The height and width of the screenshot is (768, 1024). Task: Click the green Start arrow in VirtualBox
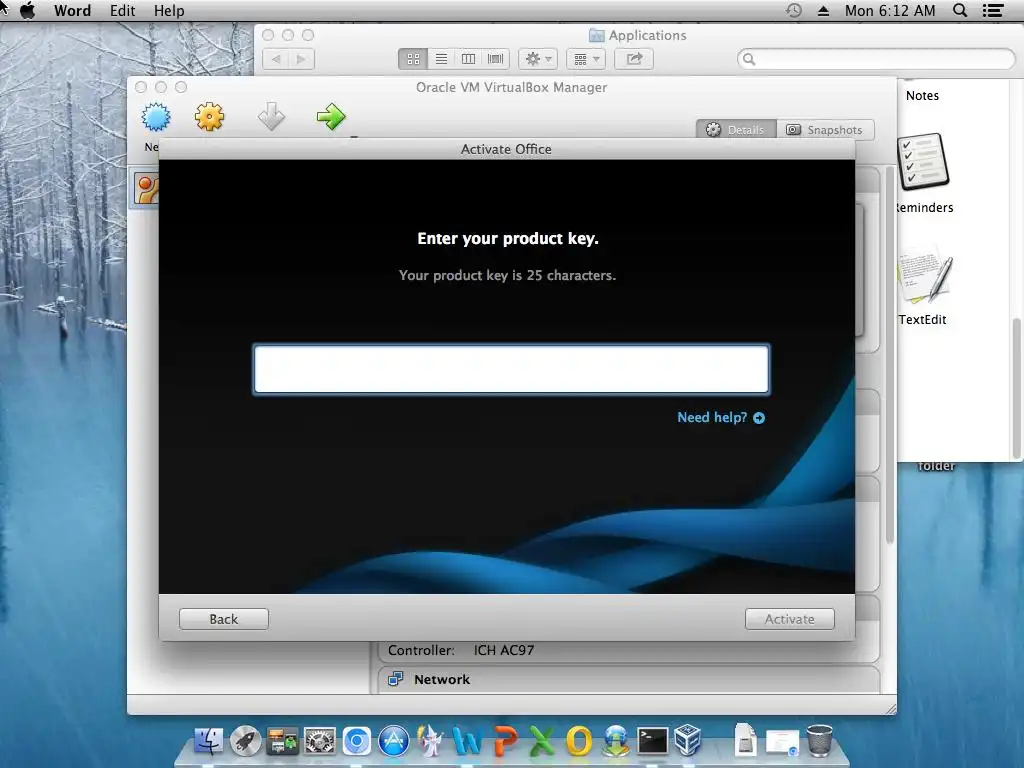pos(331,117)
